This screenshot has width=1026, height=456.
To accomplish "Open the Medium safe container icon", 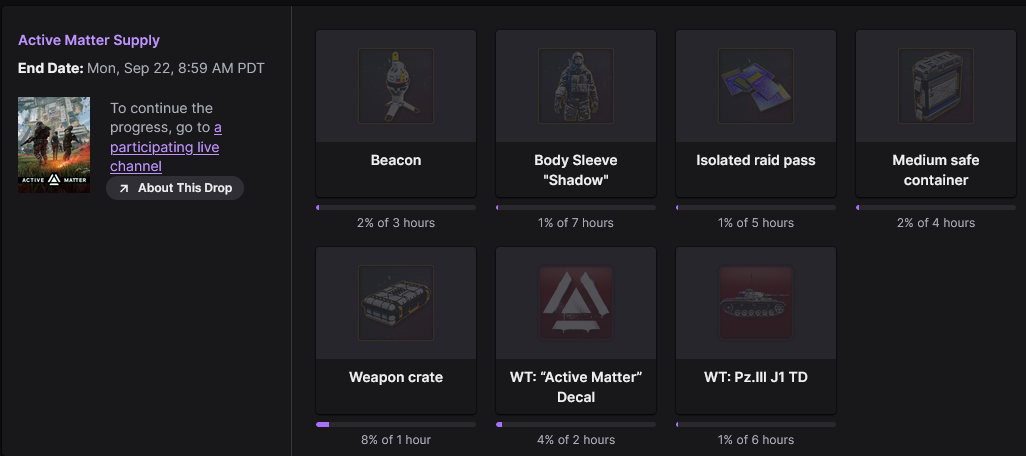I will [x=936, y=86].
